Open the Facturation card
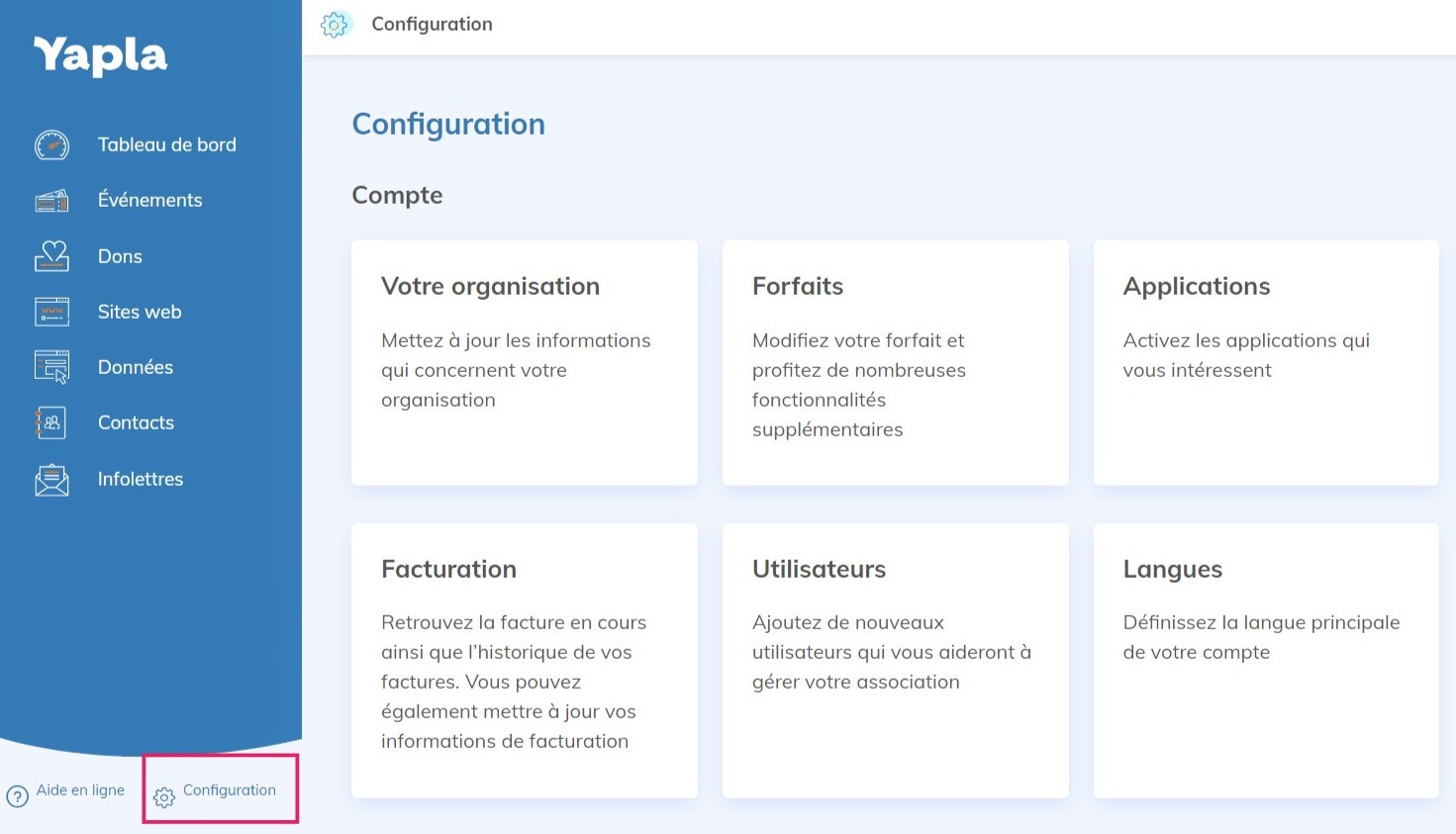The height and width of the screenshot is (834, 1456). tap(524, 660)
